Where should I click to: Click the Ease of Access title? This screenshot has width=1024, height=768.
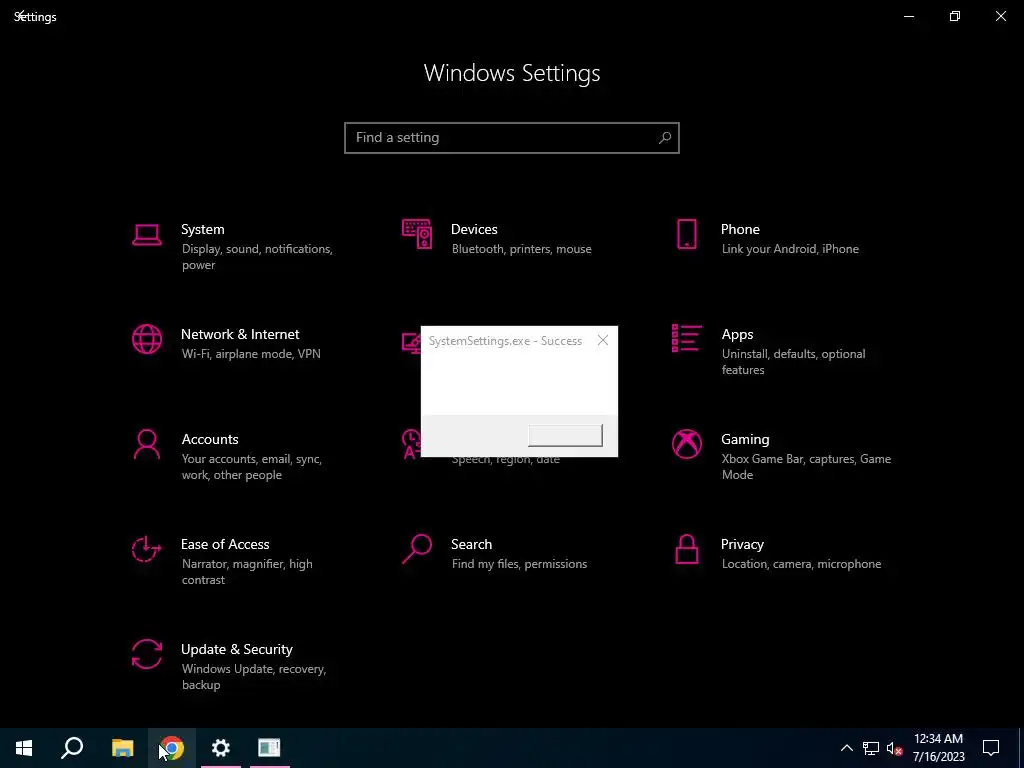pyautogui.click(x=225, y=545)
